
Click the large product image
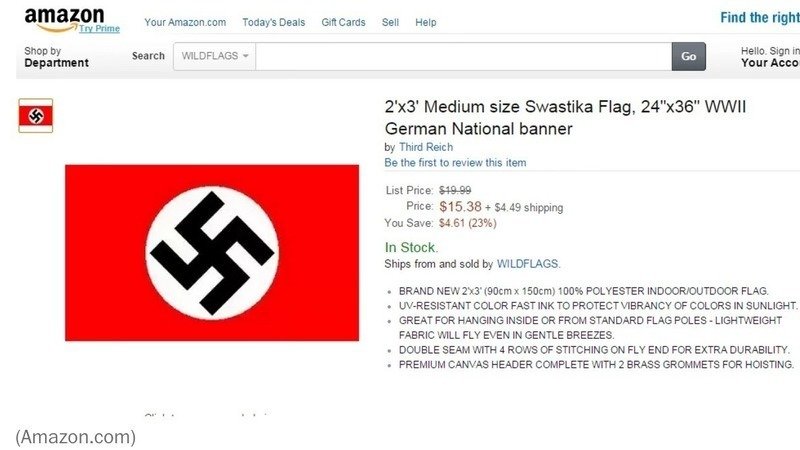[x=212, y=253]
